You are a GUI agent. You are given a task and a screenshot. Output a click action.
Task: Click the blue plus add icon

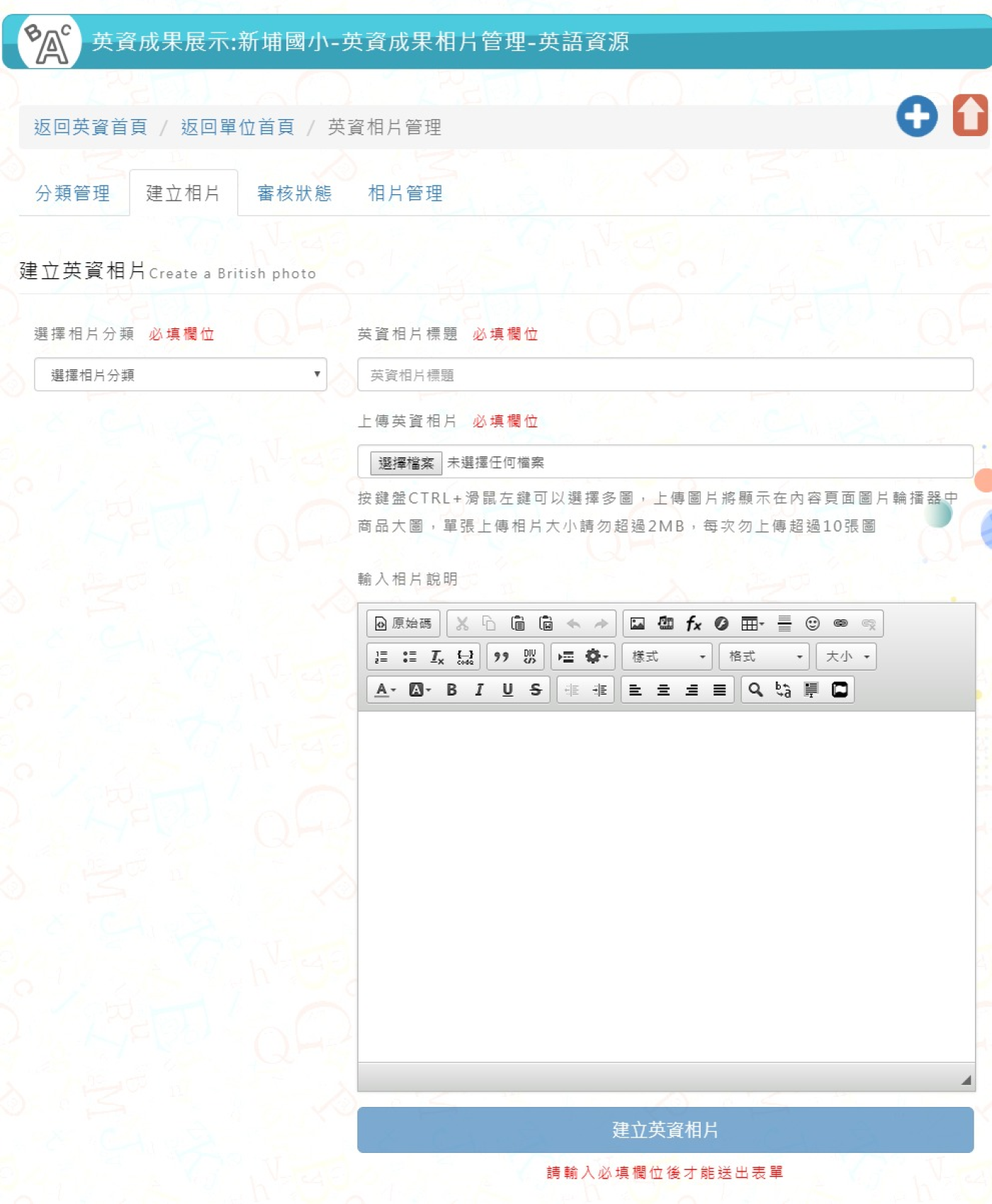[916, 116]
